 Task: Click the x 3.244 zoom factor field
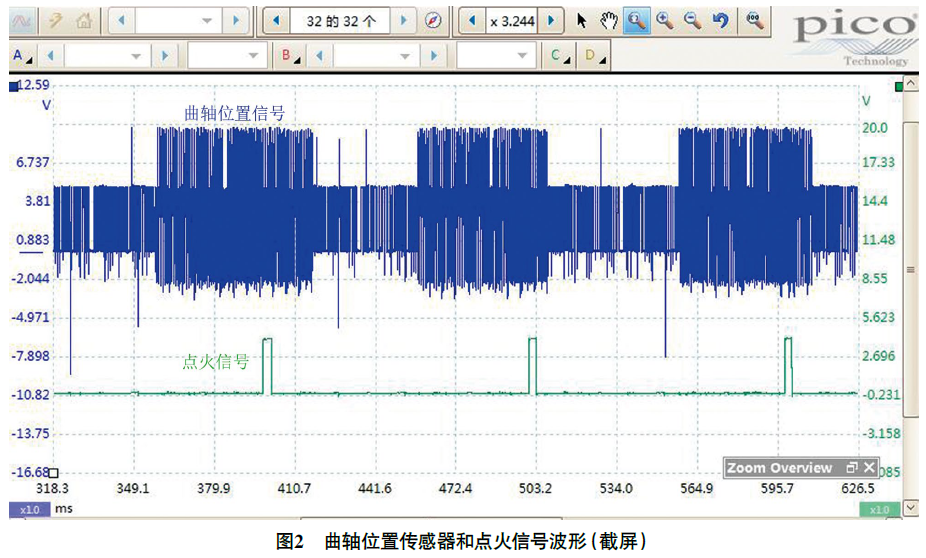[511, 21]
